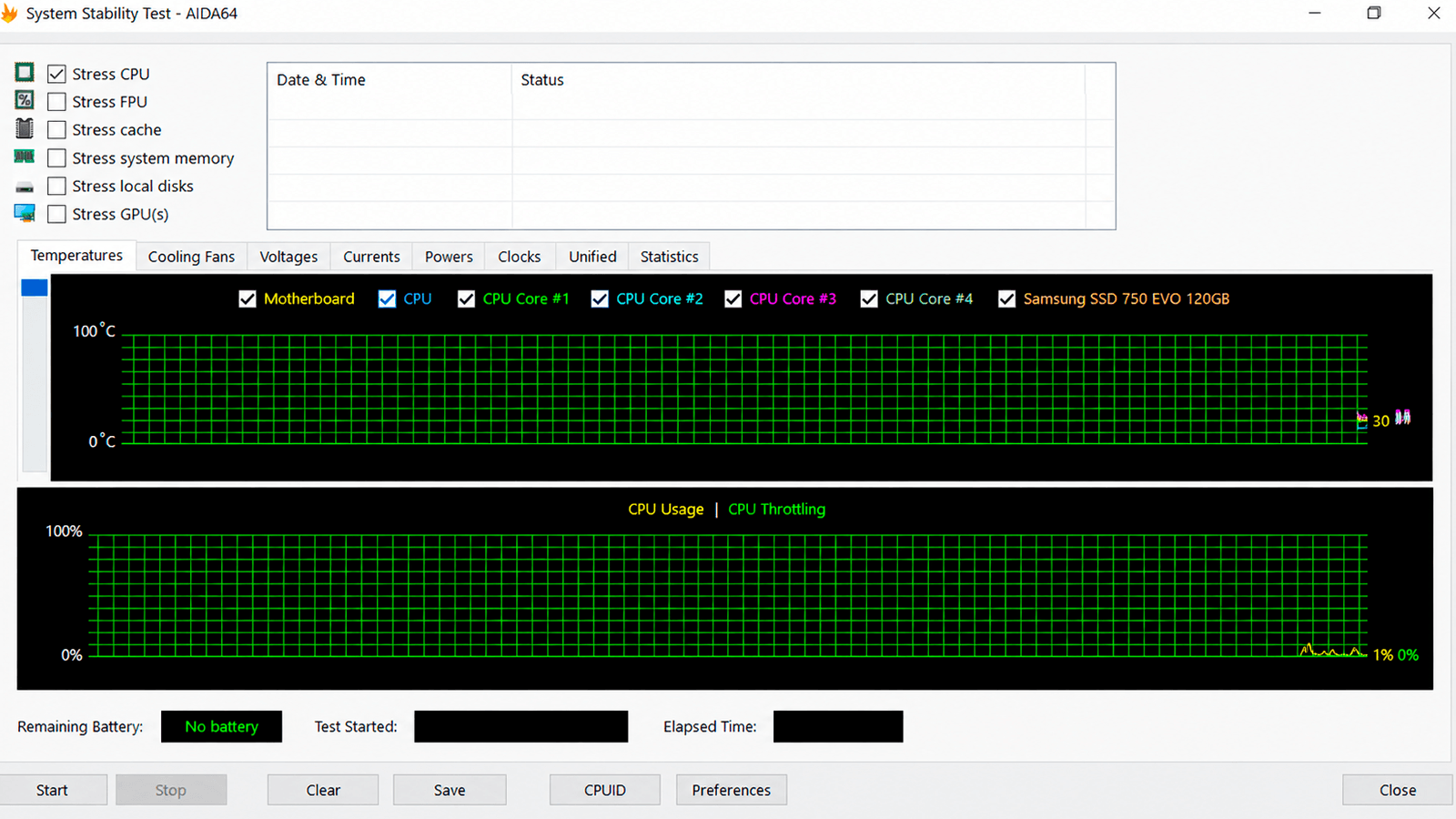Toggle CPU Core #1 graph checkbox

click(x=466, y=298)
